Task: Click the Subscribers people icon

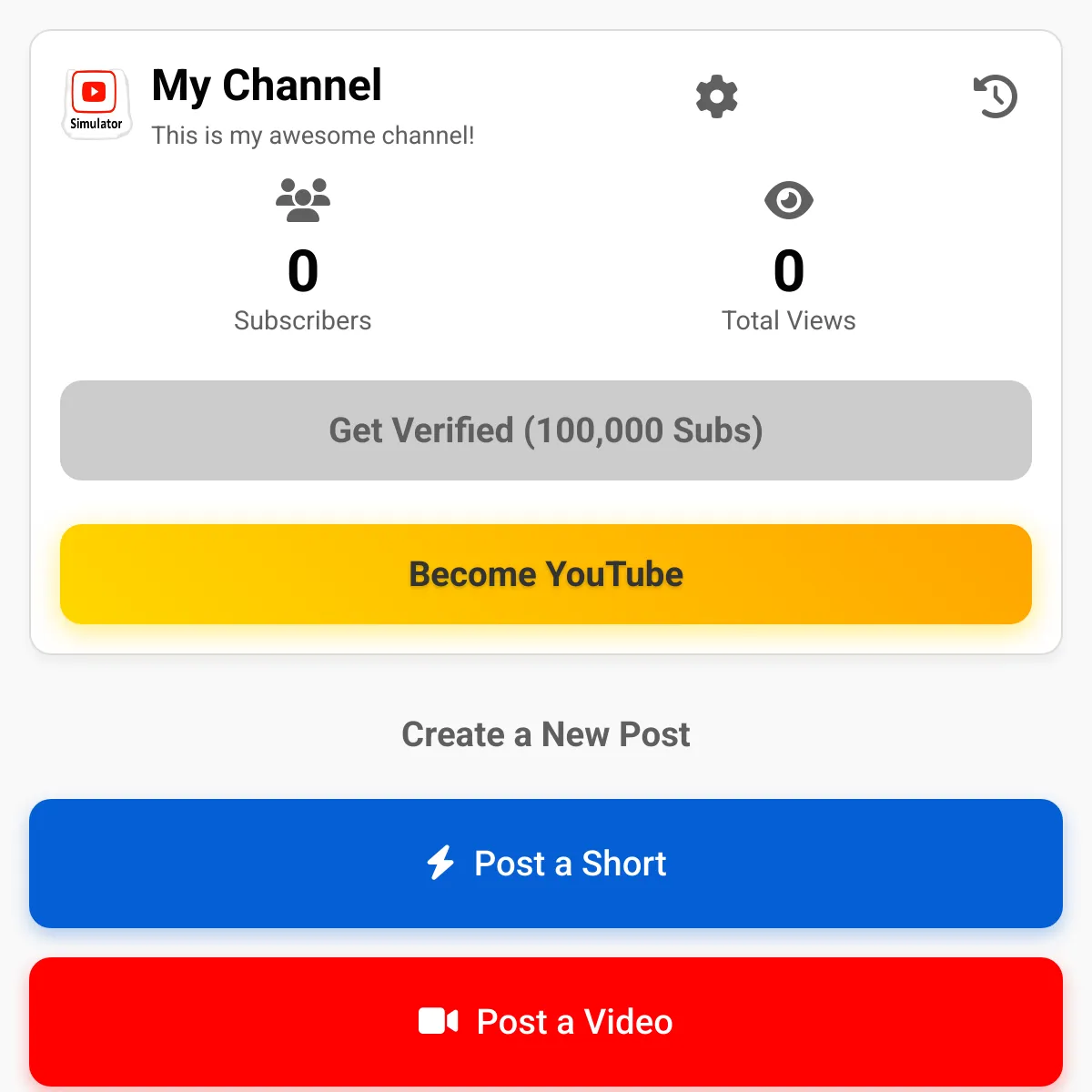Action: coord(302,199)
